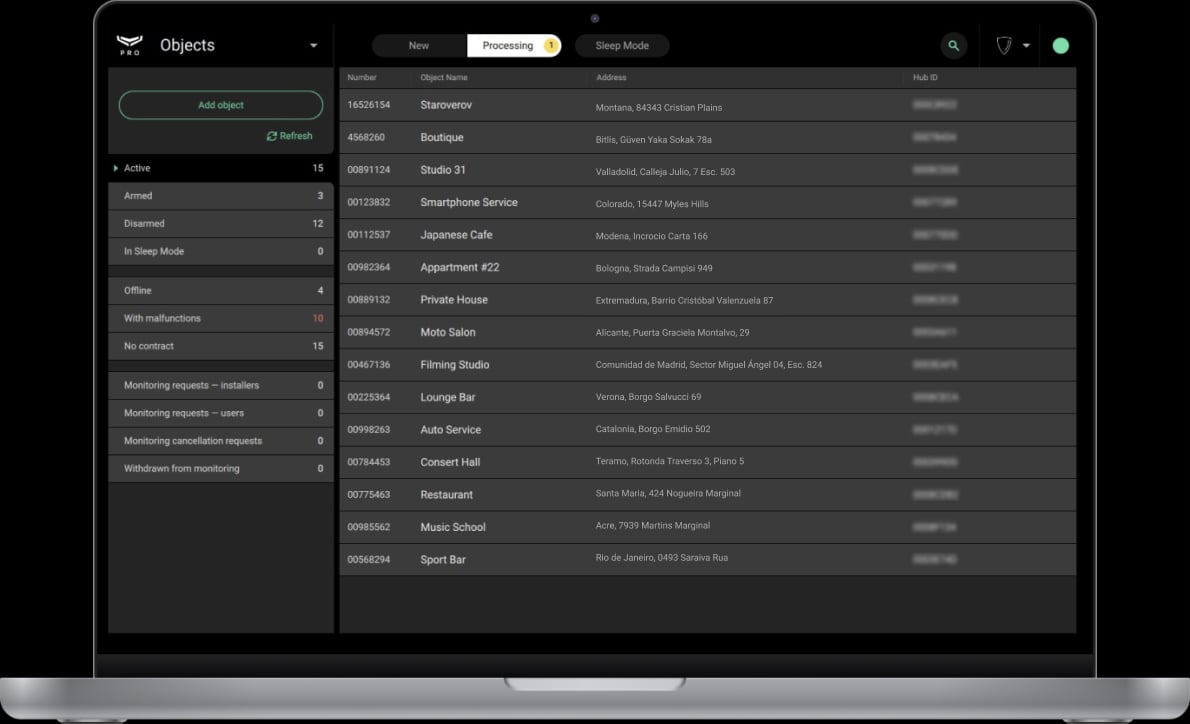Switch to the New tab
Screen dimensions: 1190x724
[x=419, y=45]
